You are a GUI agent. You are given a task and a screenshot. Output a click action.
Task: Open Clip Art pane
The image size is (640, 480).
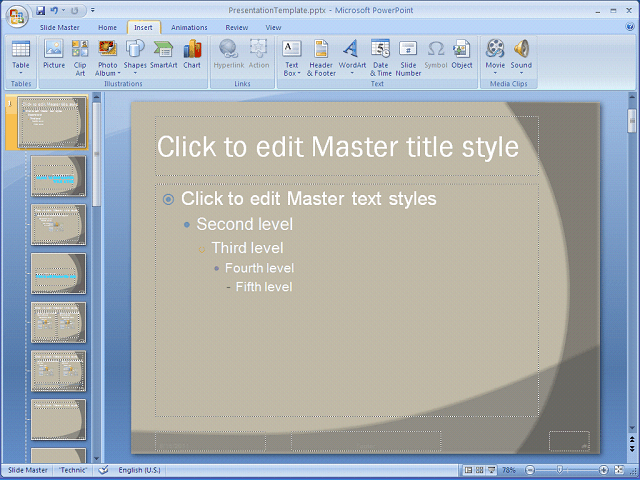tap(80, 57)
